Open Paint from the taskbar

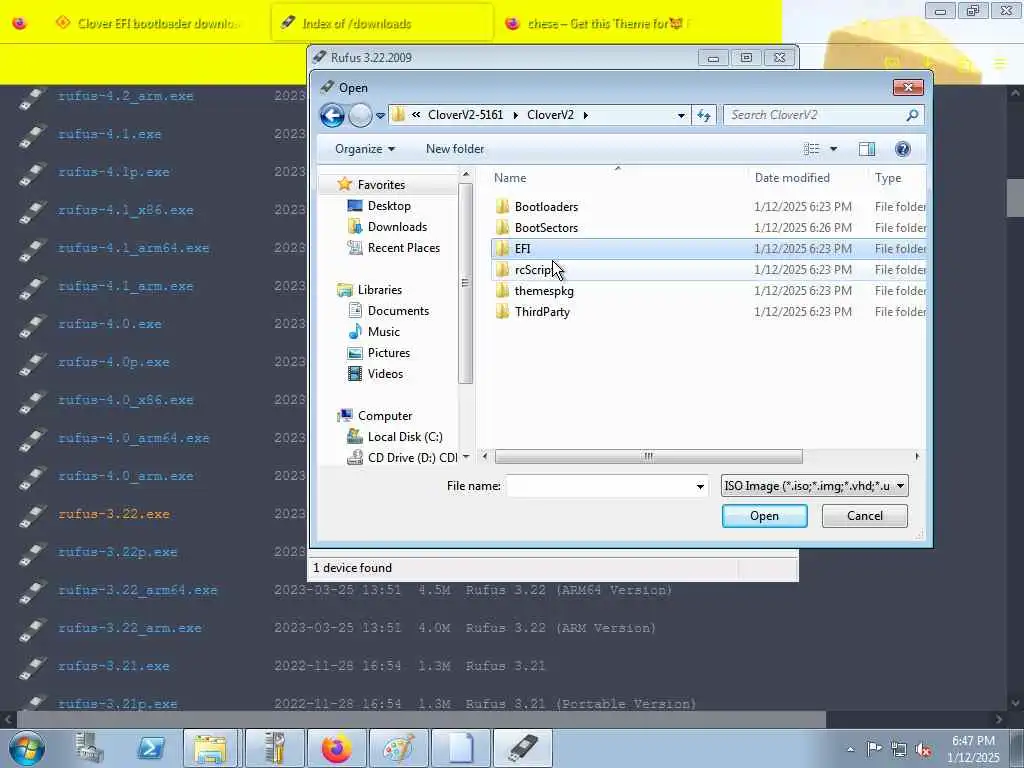coord(398,748)
